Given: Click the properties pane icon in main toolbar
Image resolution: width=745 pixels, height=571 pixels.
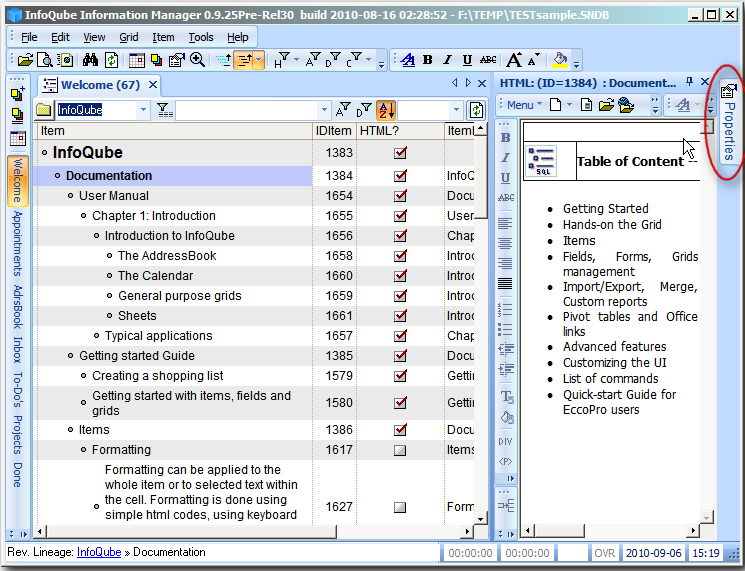Looking at the screenshot, I should [176, 60].
